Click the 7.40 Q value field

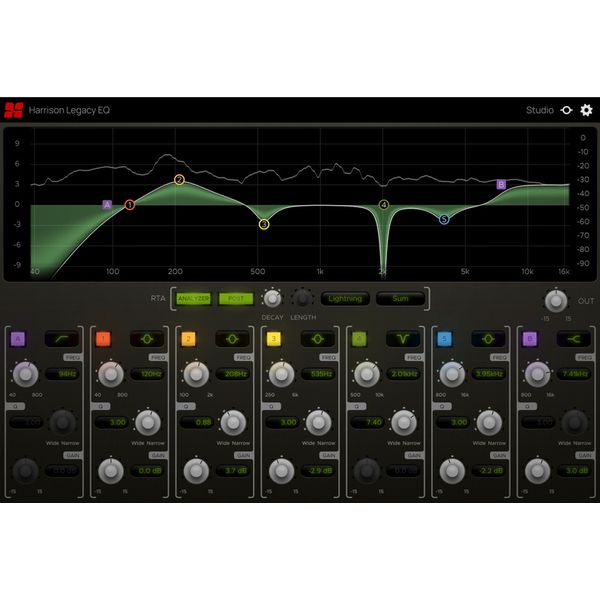pyautogui.click(x=368, y=422)
